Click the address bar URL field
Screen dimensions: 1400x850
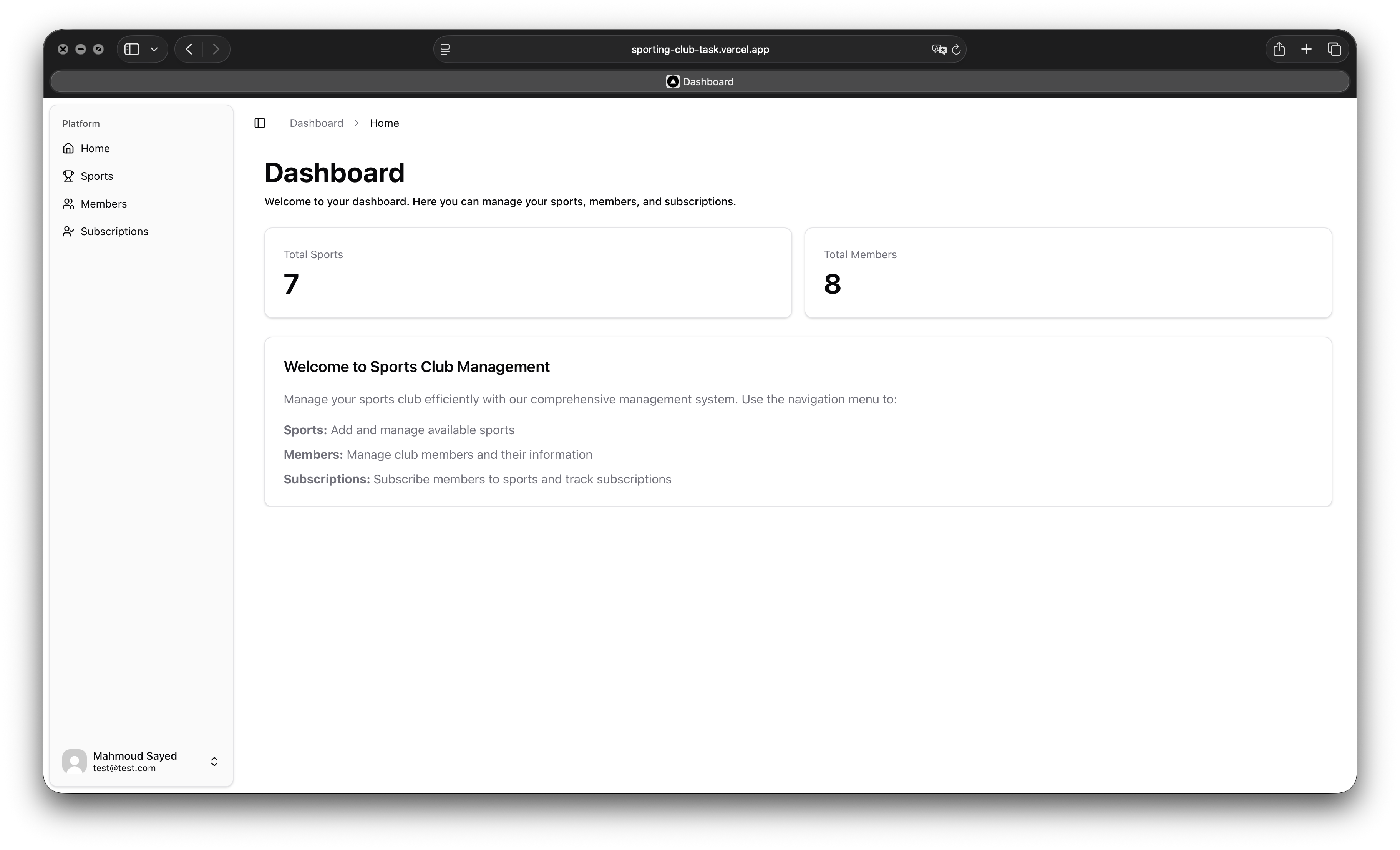click(700, 50)
